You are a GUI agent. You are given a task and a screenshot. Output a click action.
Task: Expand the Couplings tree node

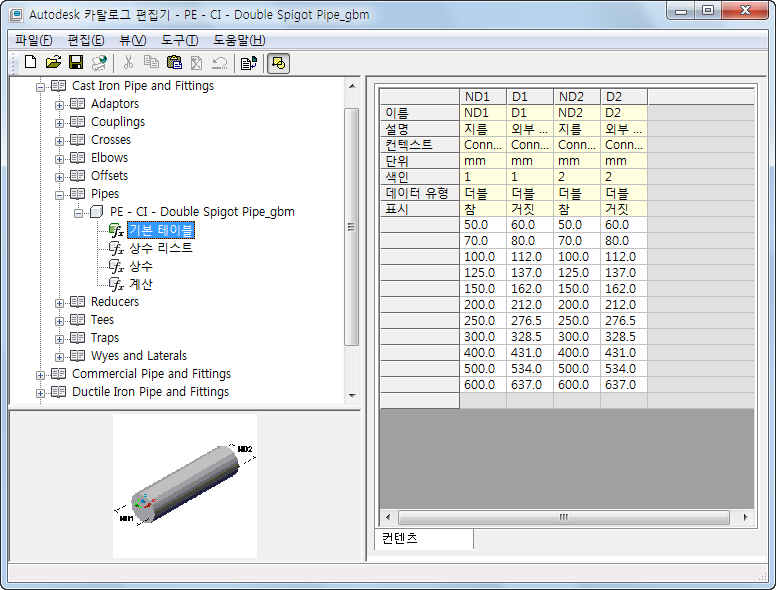pos(59,123)
